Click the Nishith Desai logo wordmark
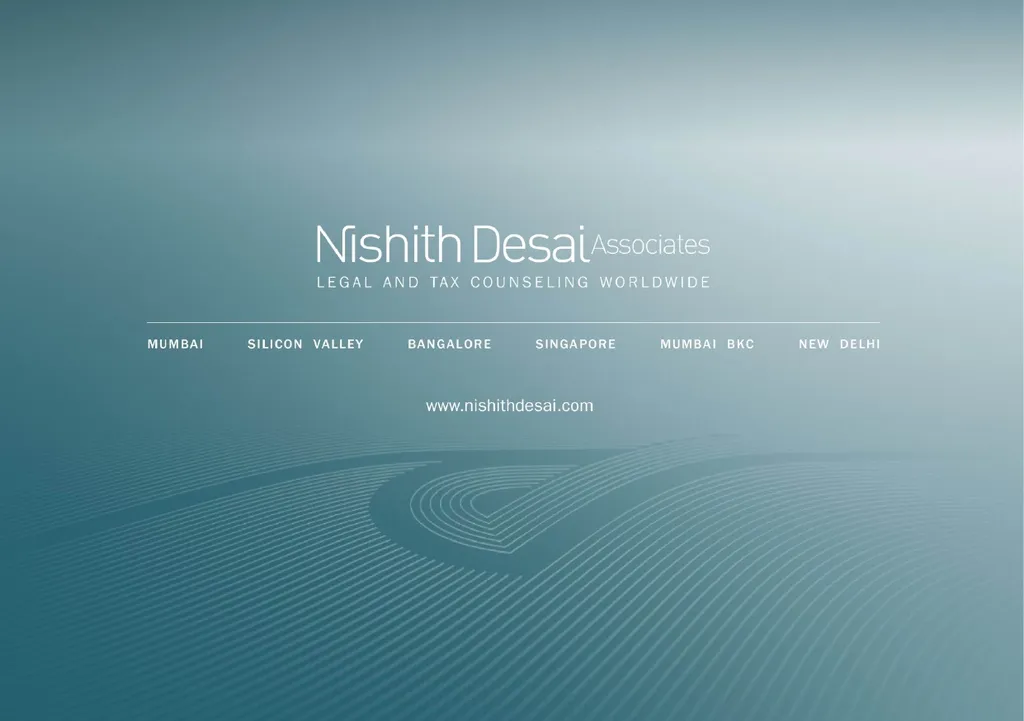Screen dimensions: 1024x721 point(452,244)
